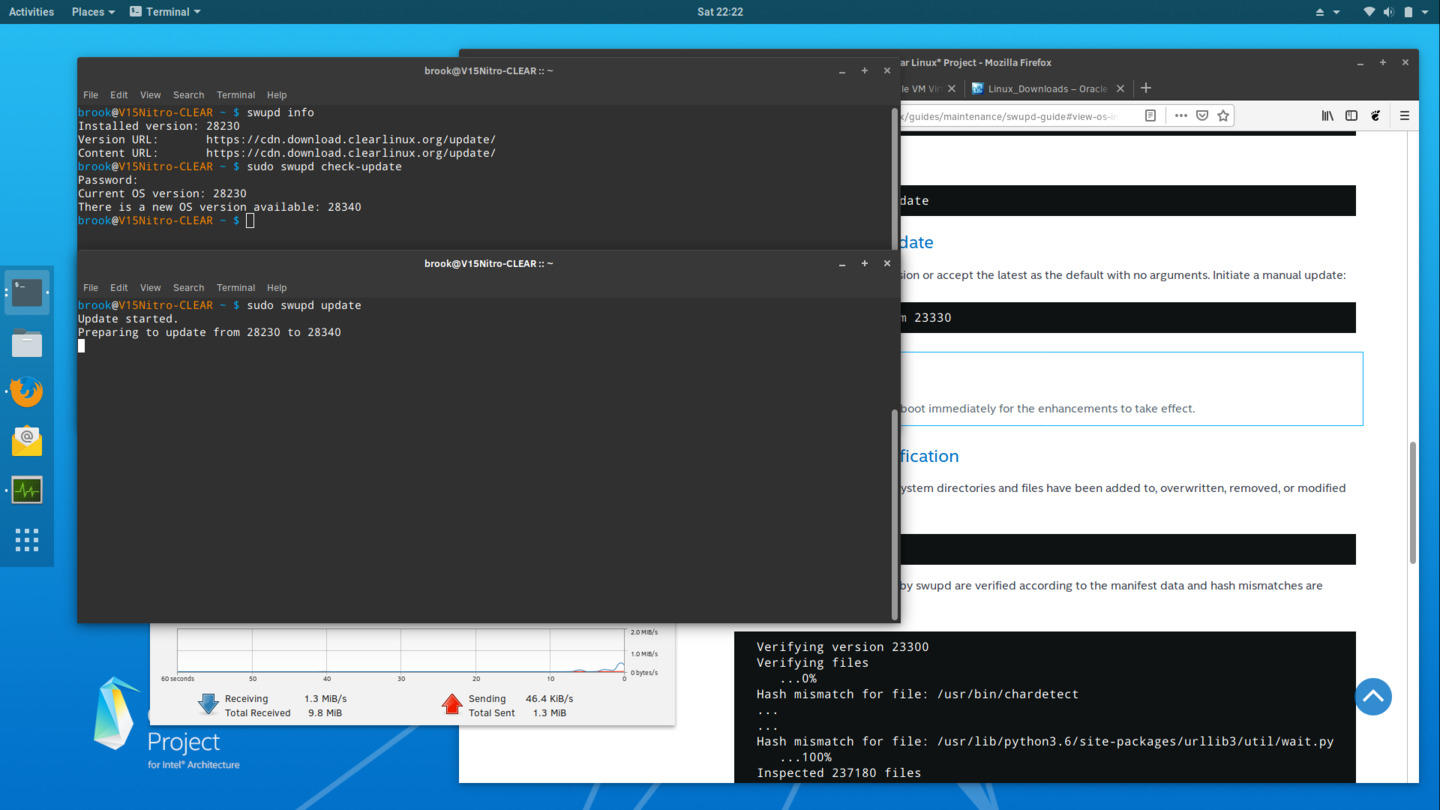Click the battery icon in top bar
Image resolution: width=1440 pixels, height=810 pixels.
(x=1408, y=12)
